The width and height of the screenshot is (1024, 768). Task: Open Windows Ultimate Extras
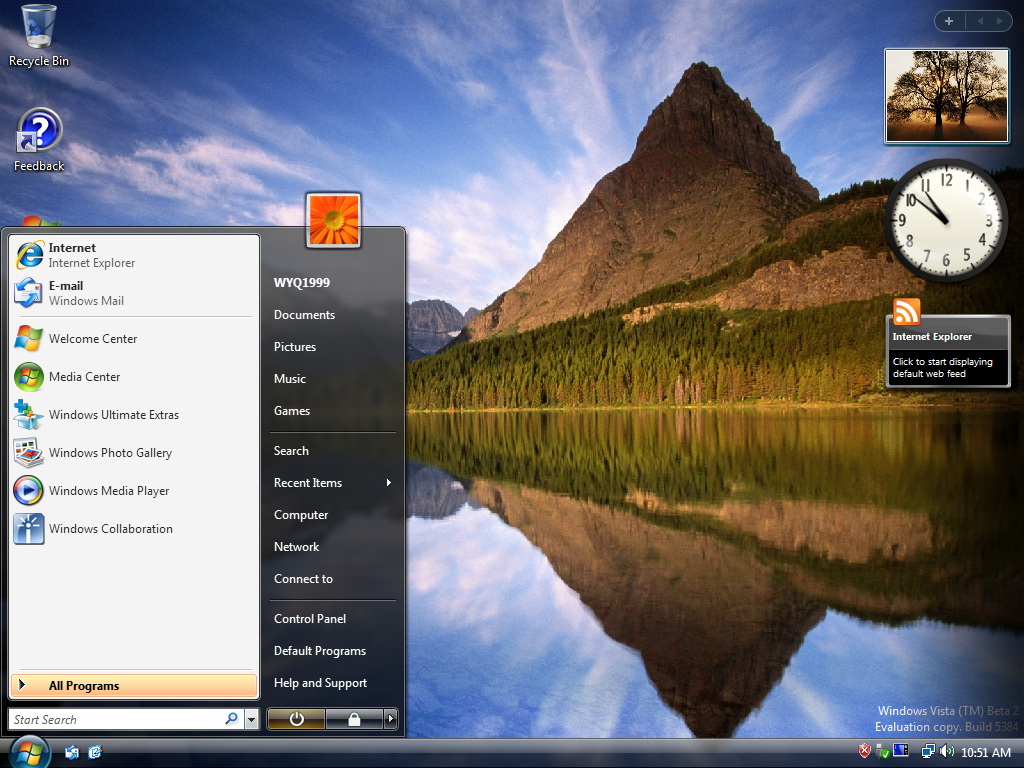(135, 415)
